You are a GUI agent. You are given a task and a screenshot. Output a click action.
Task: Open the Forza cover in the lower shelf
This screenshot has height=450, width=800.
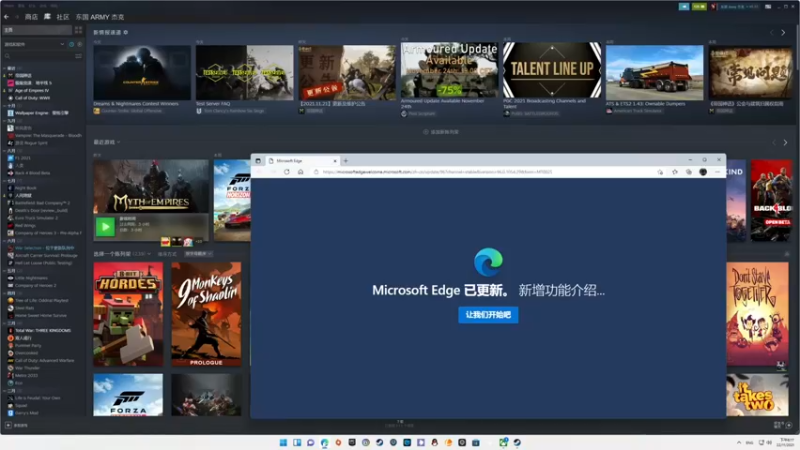[x=128, y=395]
